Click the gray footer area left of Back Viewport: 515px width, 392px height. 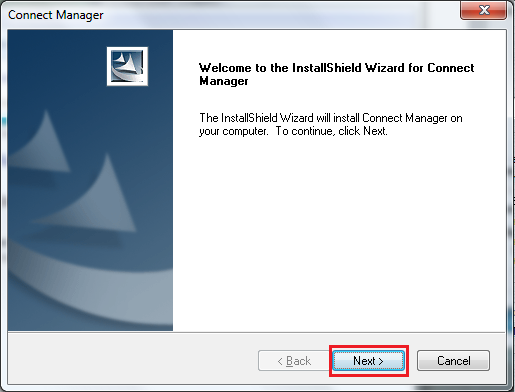[133, 358]
